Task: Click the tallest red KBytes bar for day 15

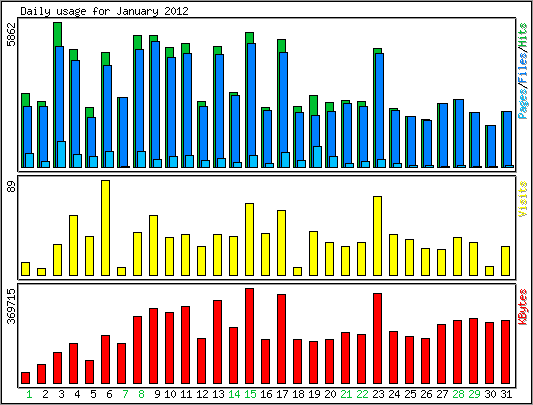Action: coord(250,336)
